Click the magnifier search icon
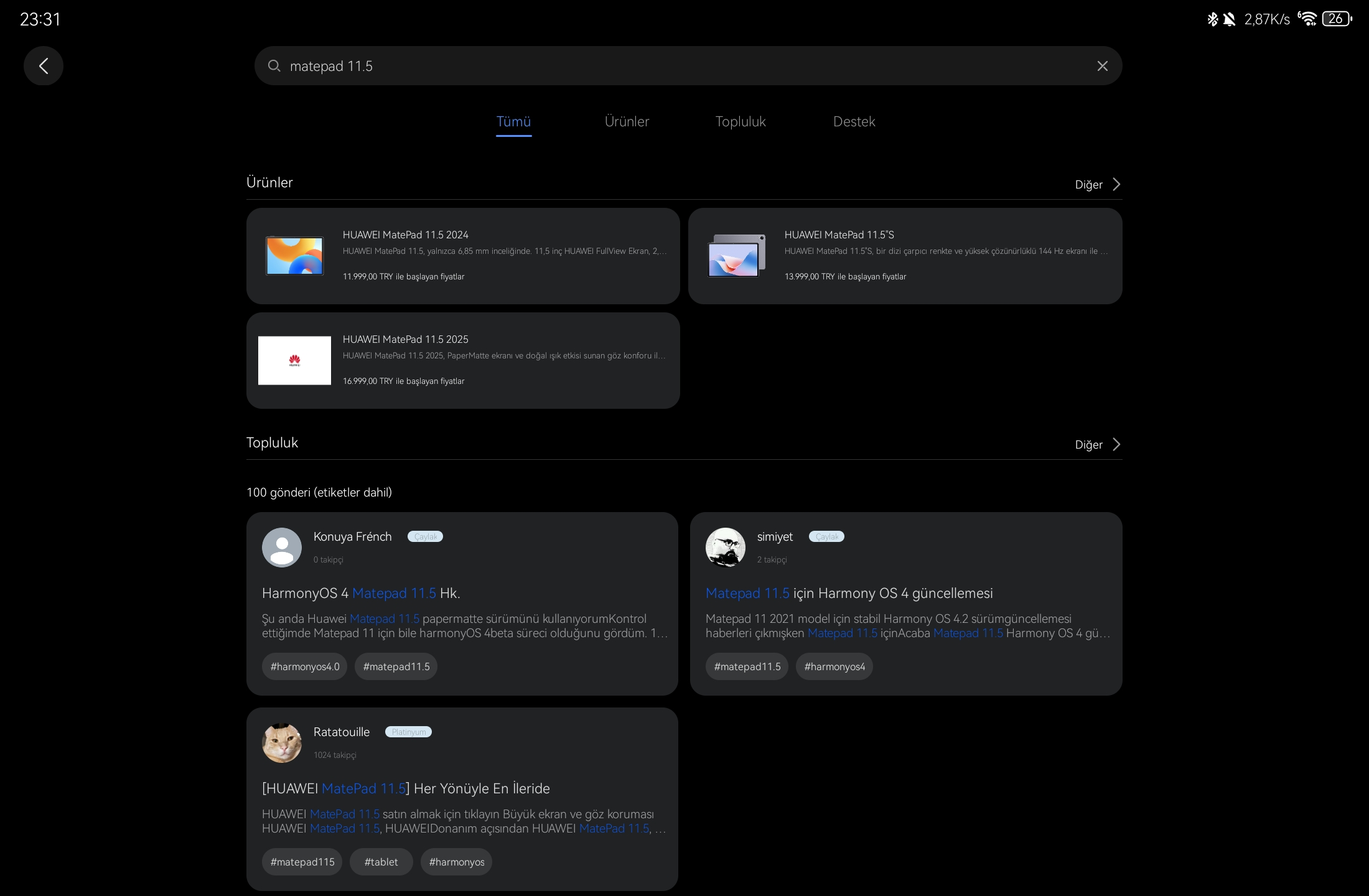 [274, 66]
